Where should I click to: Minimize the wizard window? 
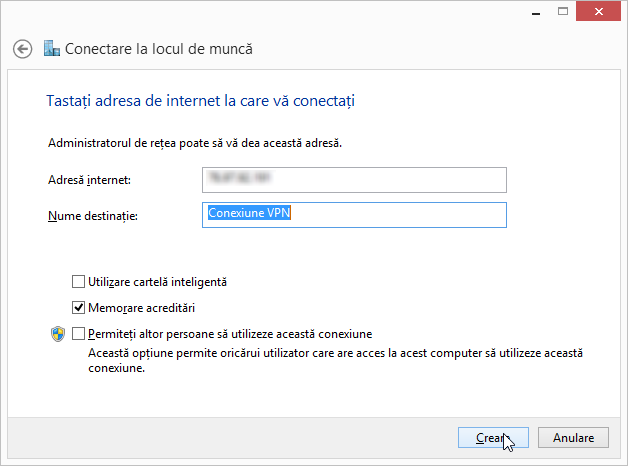coord(536,12)
